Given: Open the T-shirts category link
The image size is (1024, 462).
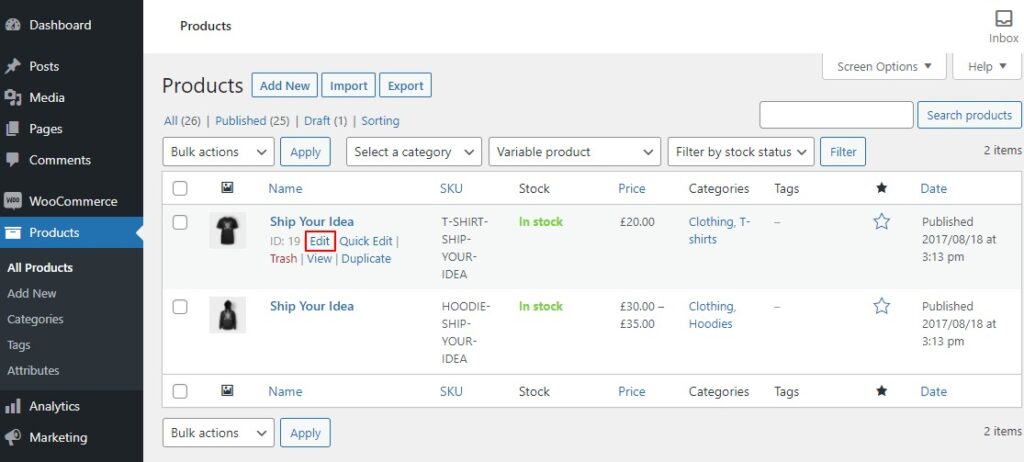Looking at the screenshot, I should point(719,231).
